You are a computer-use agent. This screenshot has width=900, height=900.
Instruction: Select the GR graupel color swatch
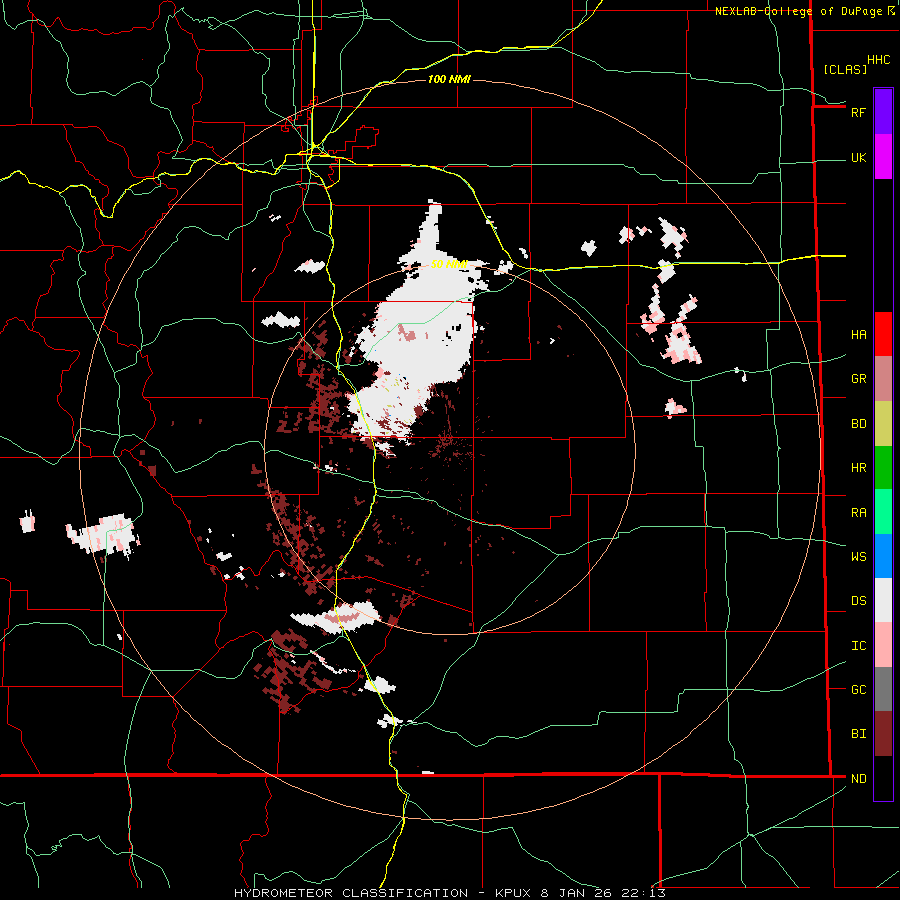pos(883,378)
